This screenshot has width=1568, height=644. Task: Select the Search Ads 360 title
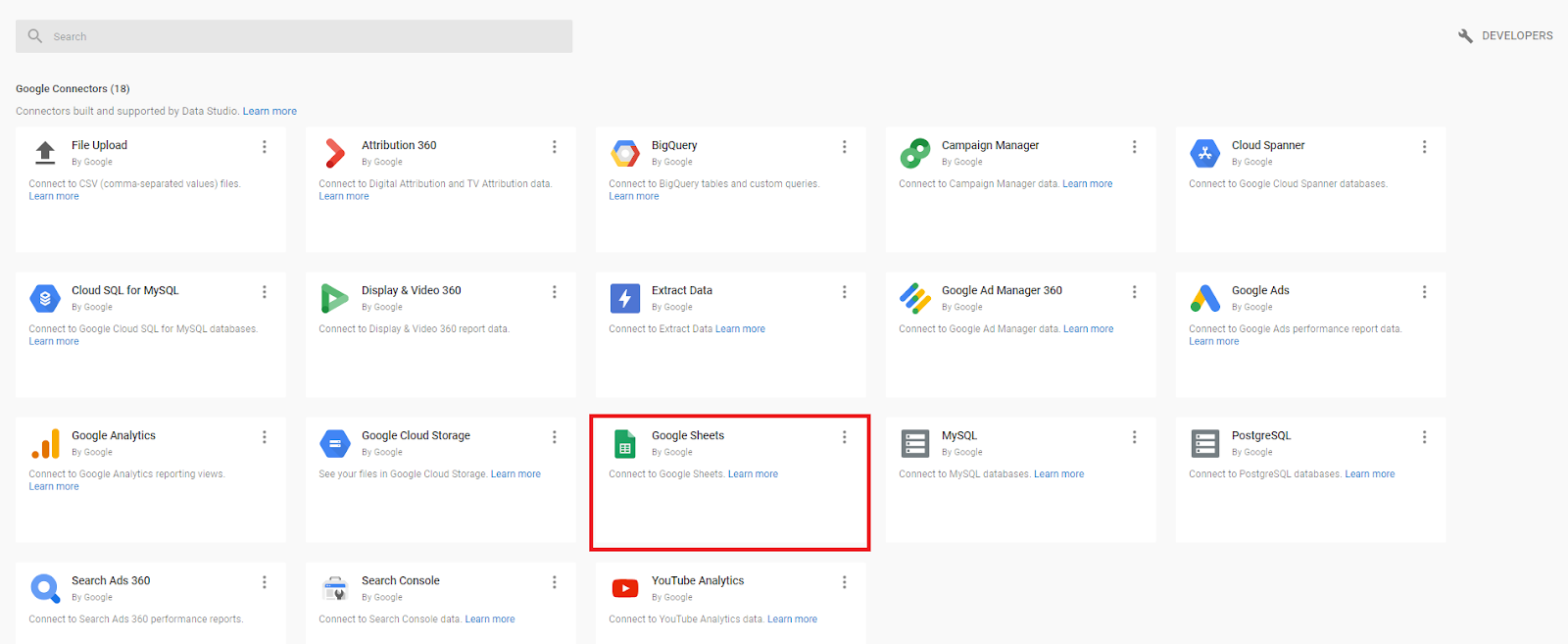click(x=111, y=580)
